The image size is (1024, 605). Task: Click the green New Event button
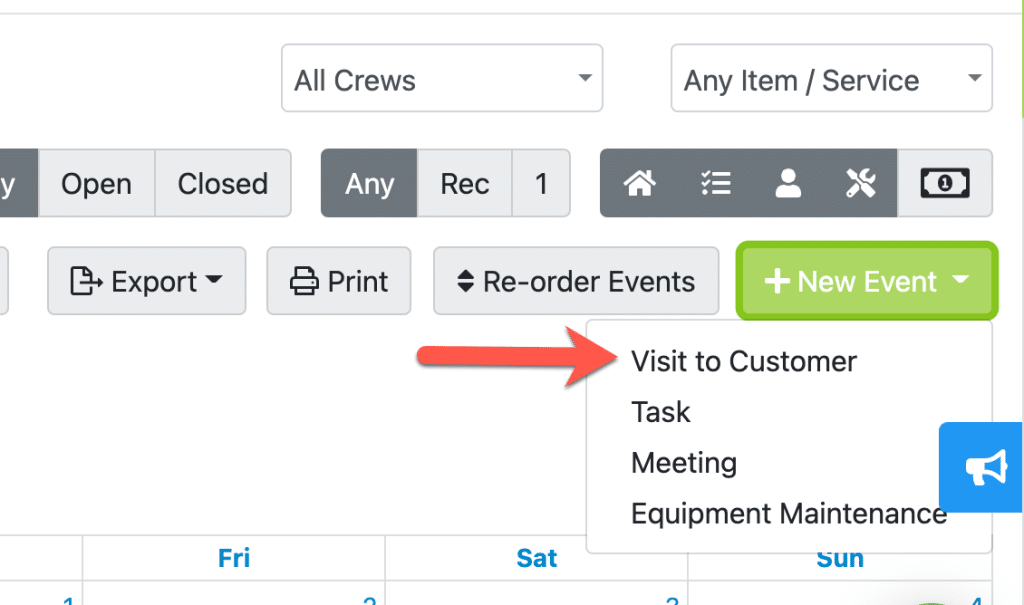pyautogui.click(x=866, y=282)
